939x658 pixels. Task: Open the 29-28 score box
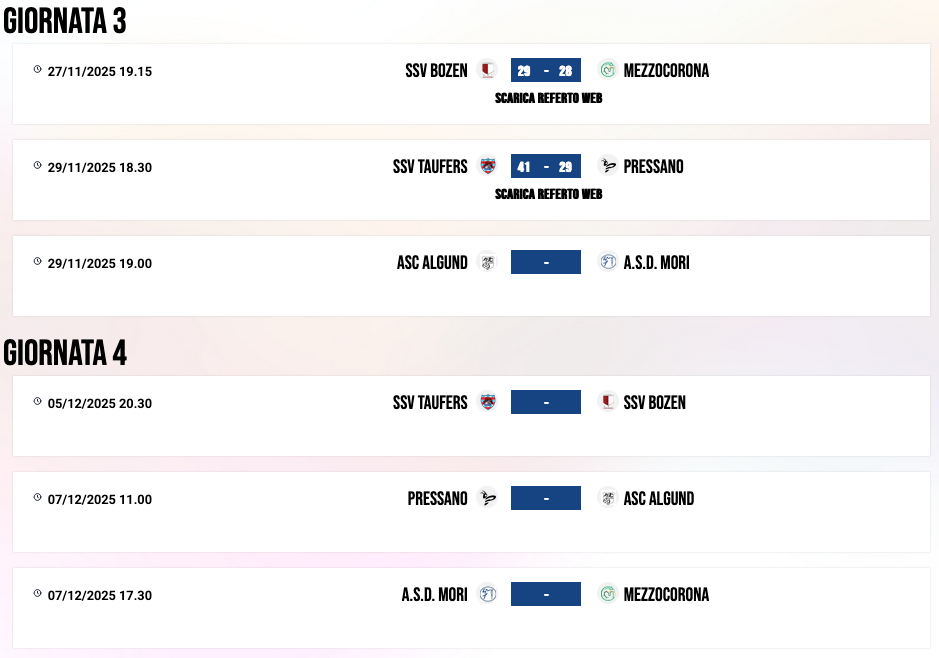coord(545,70)
